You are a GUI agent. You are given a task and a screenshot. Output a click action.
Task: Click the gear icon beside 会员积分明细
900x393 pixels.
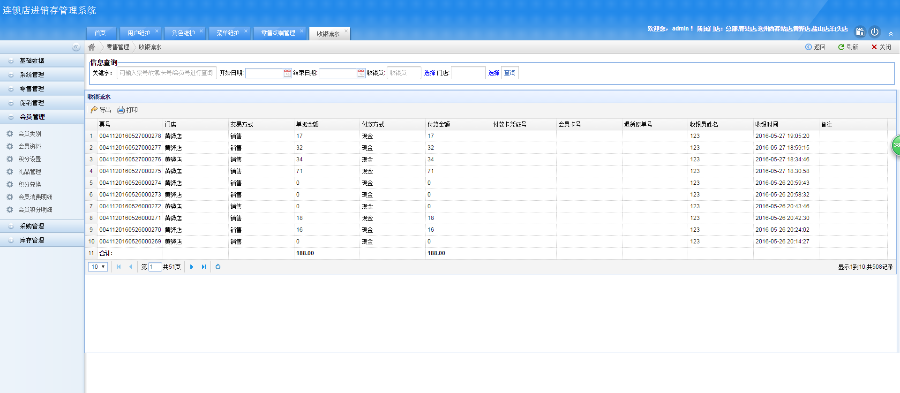pos(9,209)
